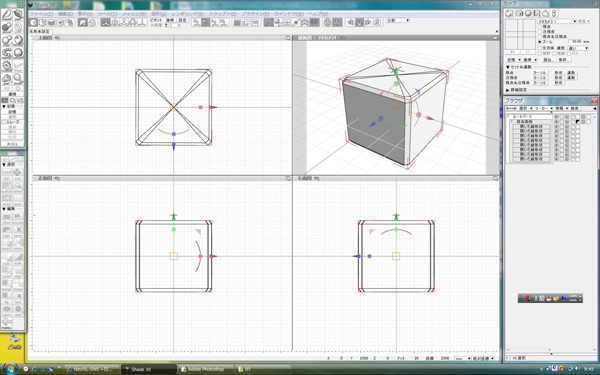
Task: Click the last icon in Camera panel toolbar
Action: (x=555, y=13)
